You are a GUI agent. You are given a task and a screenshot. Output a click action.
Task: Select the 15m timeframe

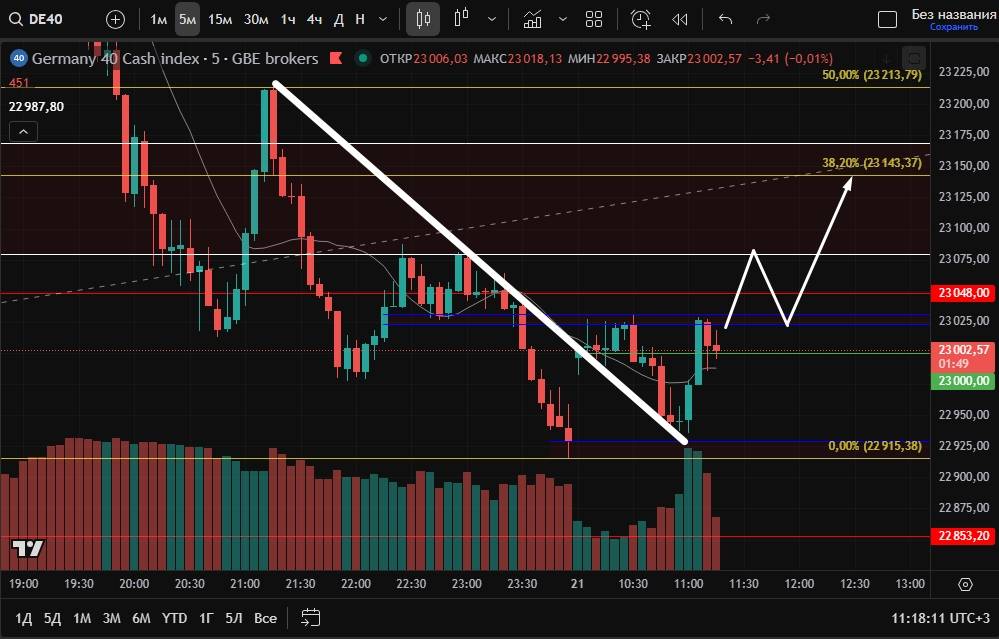pyautogui.click(x=220, y=19)
